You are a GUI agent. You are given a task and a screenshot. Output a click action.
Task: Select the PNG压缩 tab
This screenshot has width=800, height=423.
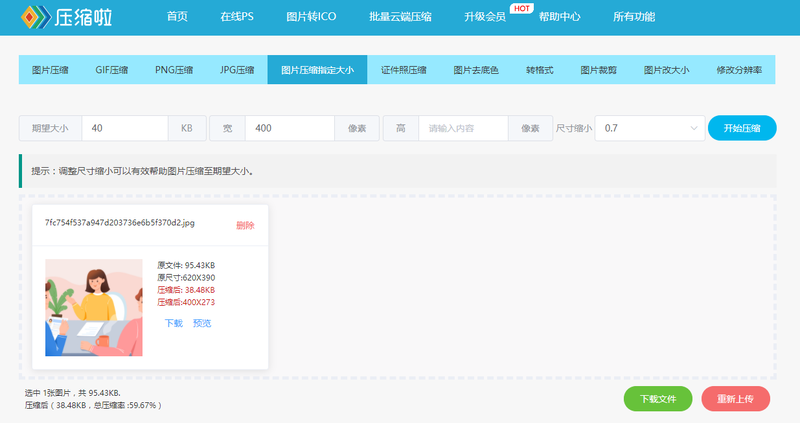pos(174,70)
